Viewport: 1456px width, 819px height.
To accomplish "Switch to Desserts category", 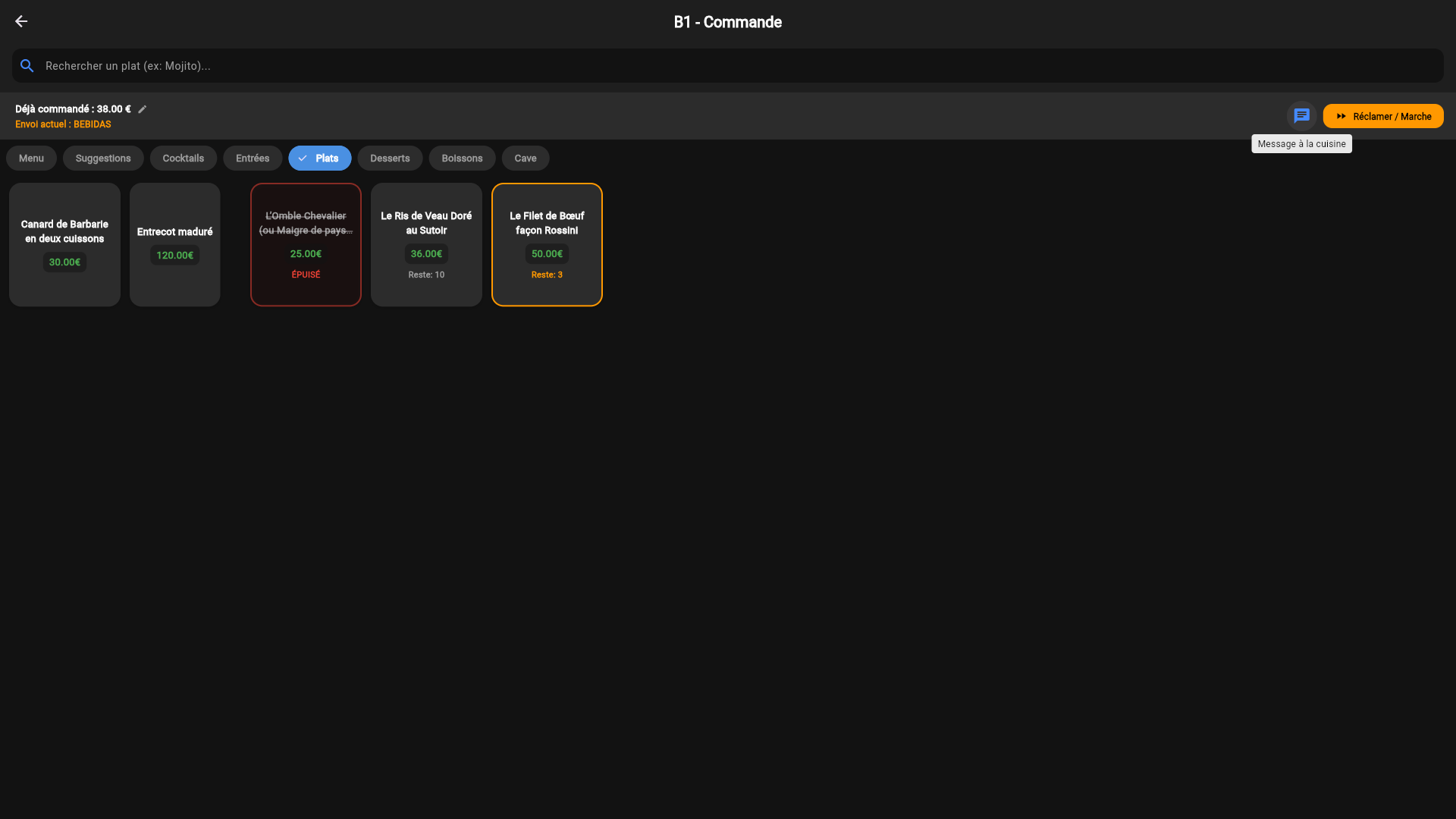I will (390, 158).
